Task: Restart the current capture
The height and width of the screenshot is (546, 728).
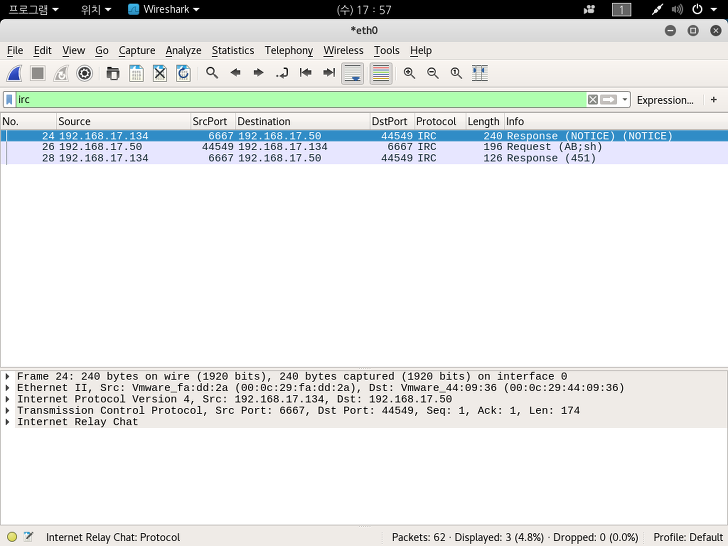Action: click(x=61, y=73)
